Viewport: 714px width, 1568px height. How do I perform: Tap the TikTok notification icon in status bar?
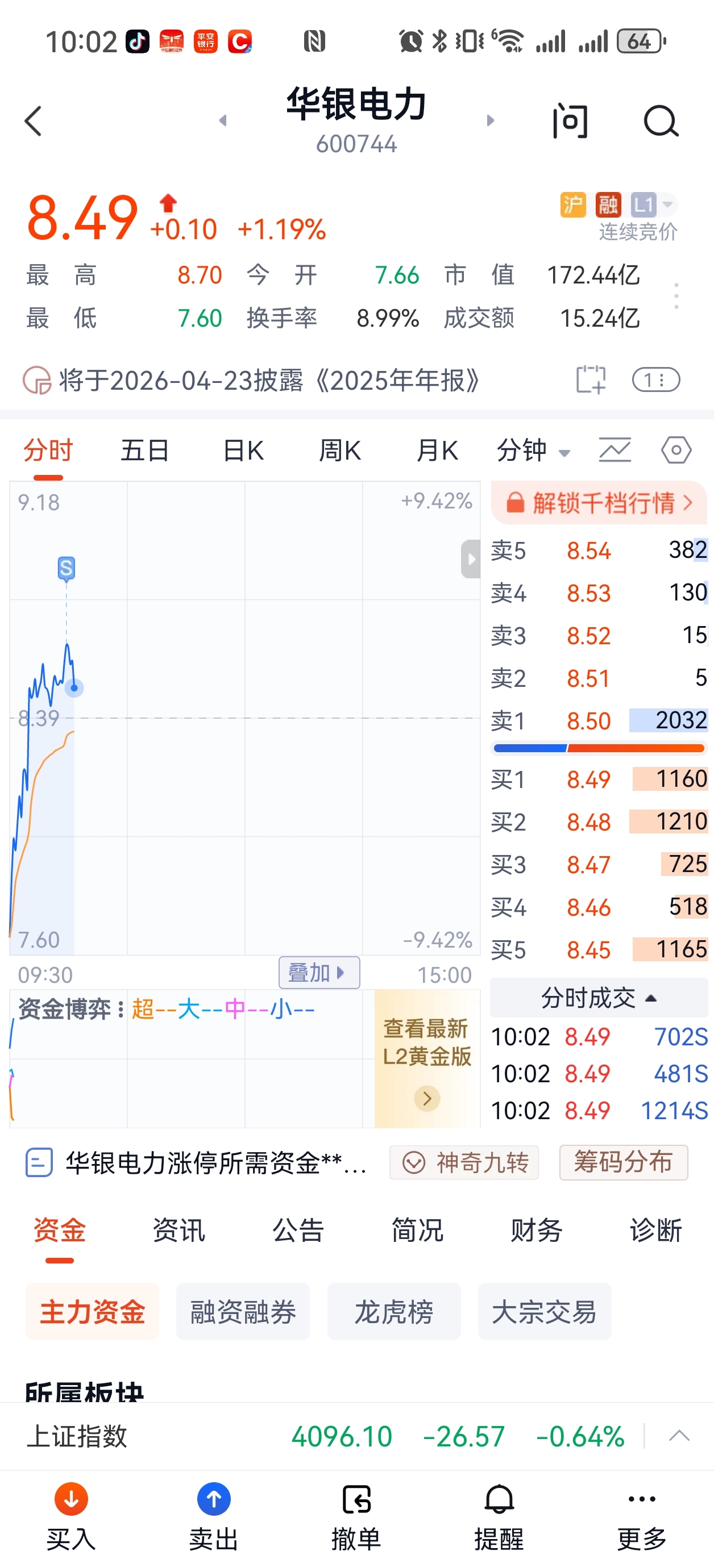137,41
